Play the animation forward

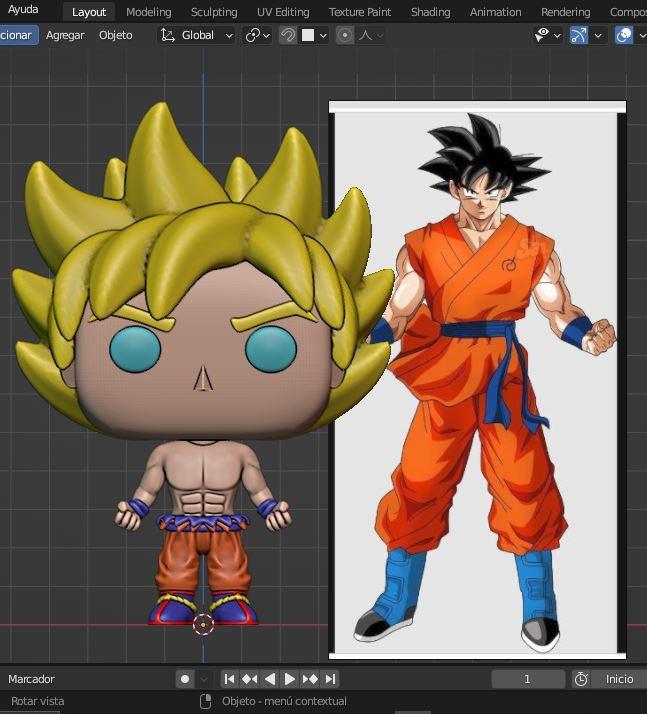289,679
